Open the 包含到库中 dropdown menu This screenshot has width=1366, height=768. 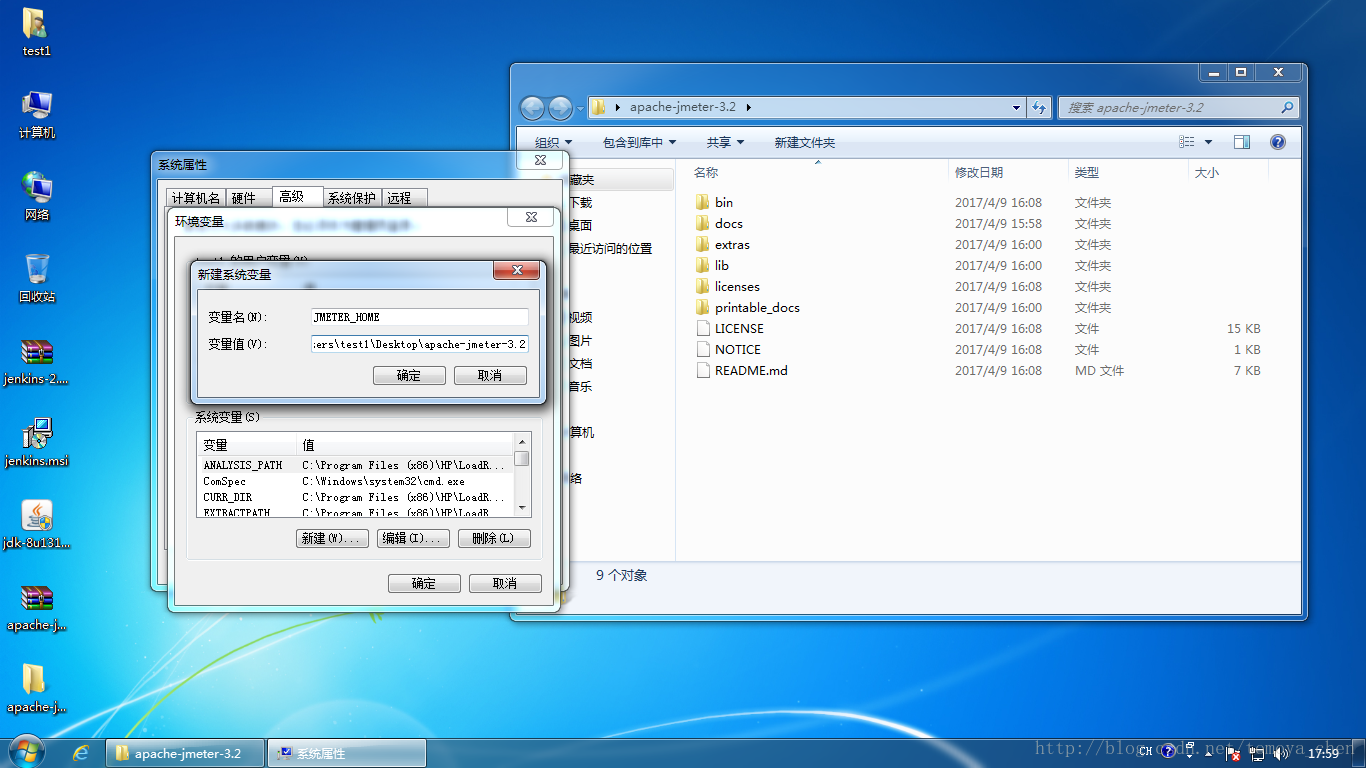(x=640, y=142)
